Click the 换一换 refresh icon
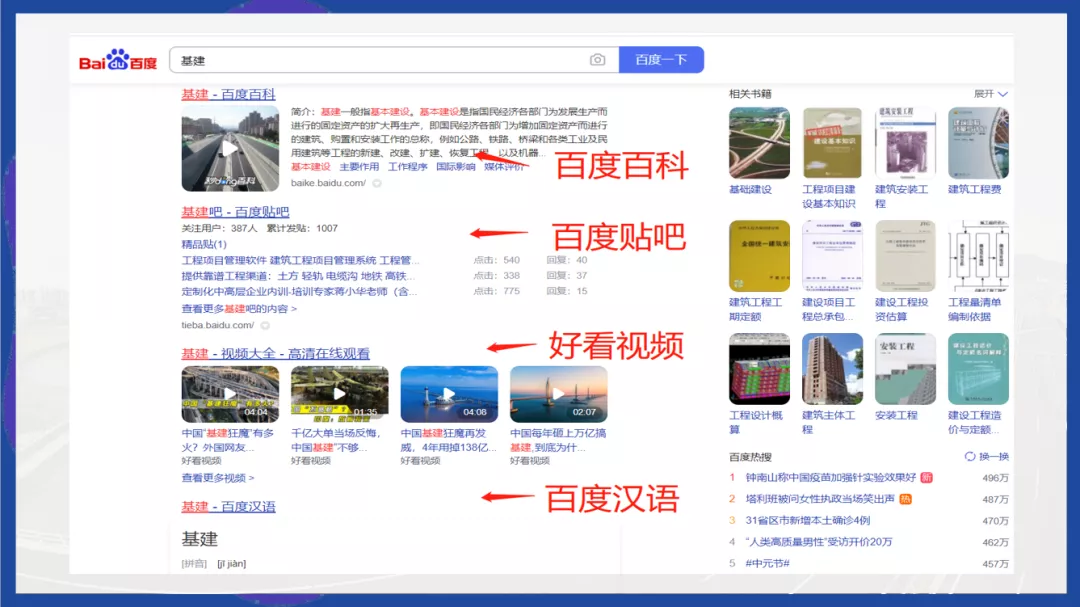 (970, 456)
